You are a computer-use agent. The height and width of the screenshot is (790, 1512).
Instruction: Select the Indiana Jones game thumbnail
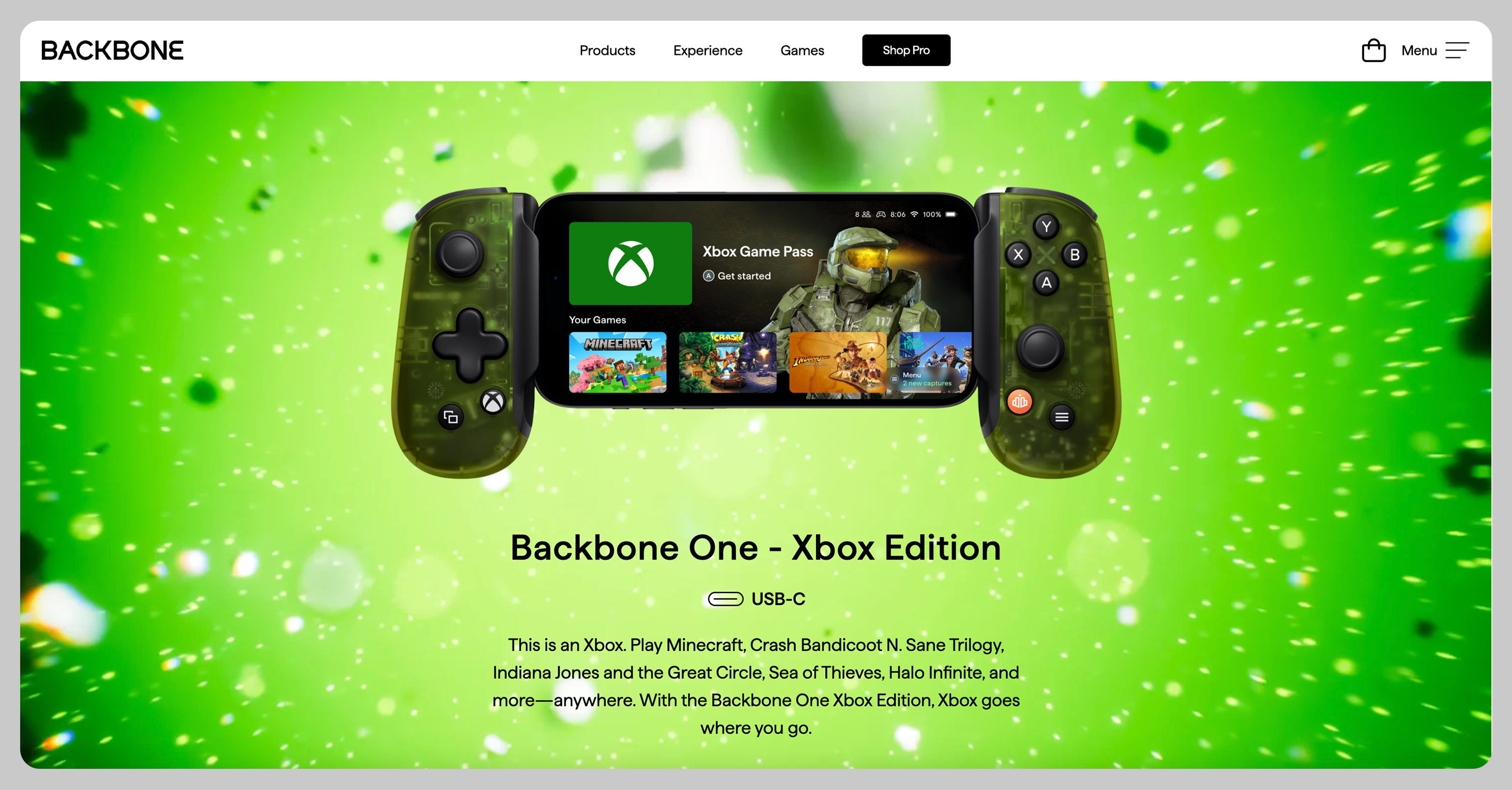coord(838,362)
